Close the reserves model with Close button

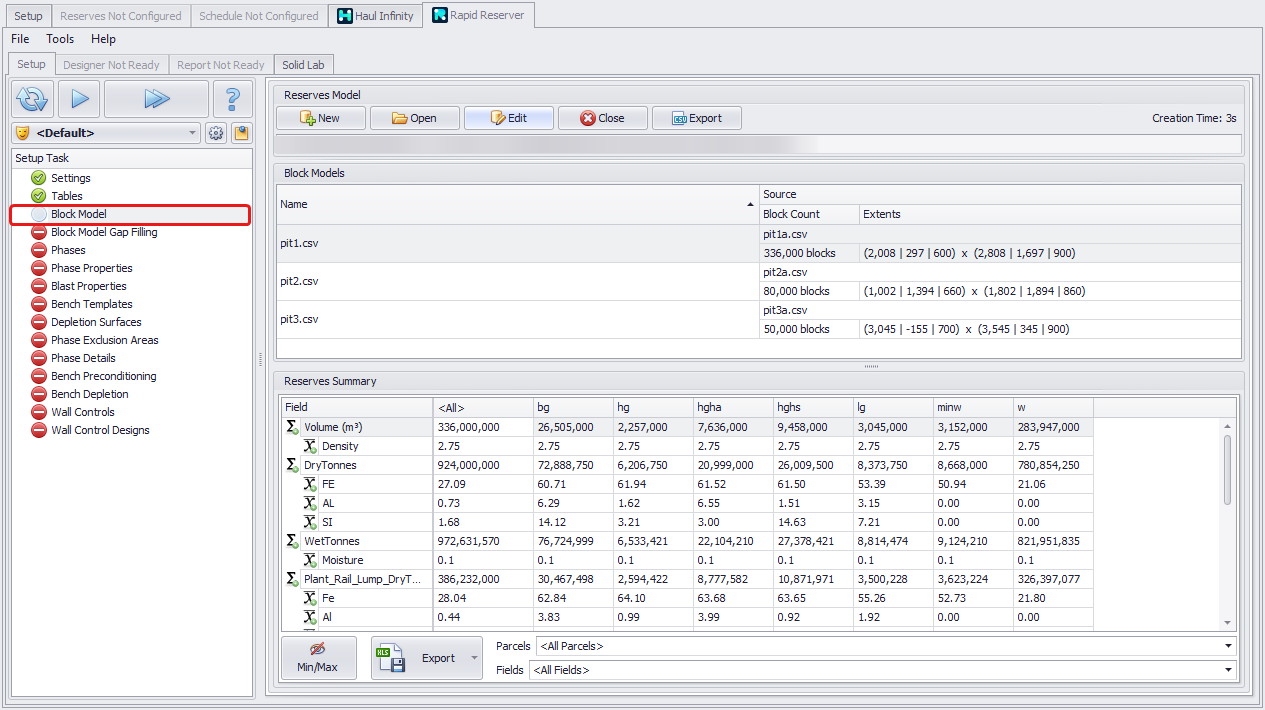[602, 118]
